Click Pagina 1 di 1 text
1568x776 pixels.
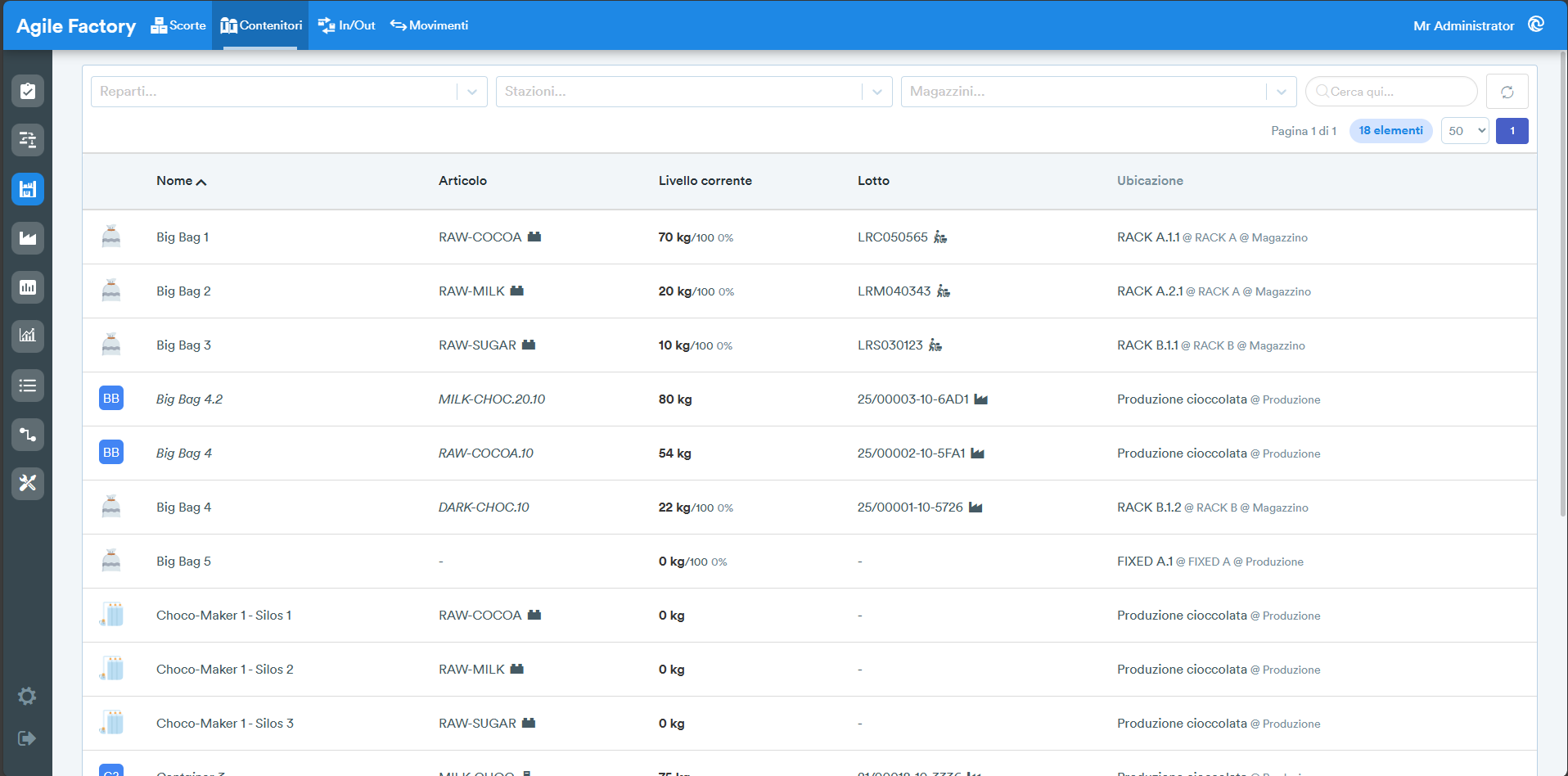[x=1304, y=131]
